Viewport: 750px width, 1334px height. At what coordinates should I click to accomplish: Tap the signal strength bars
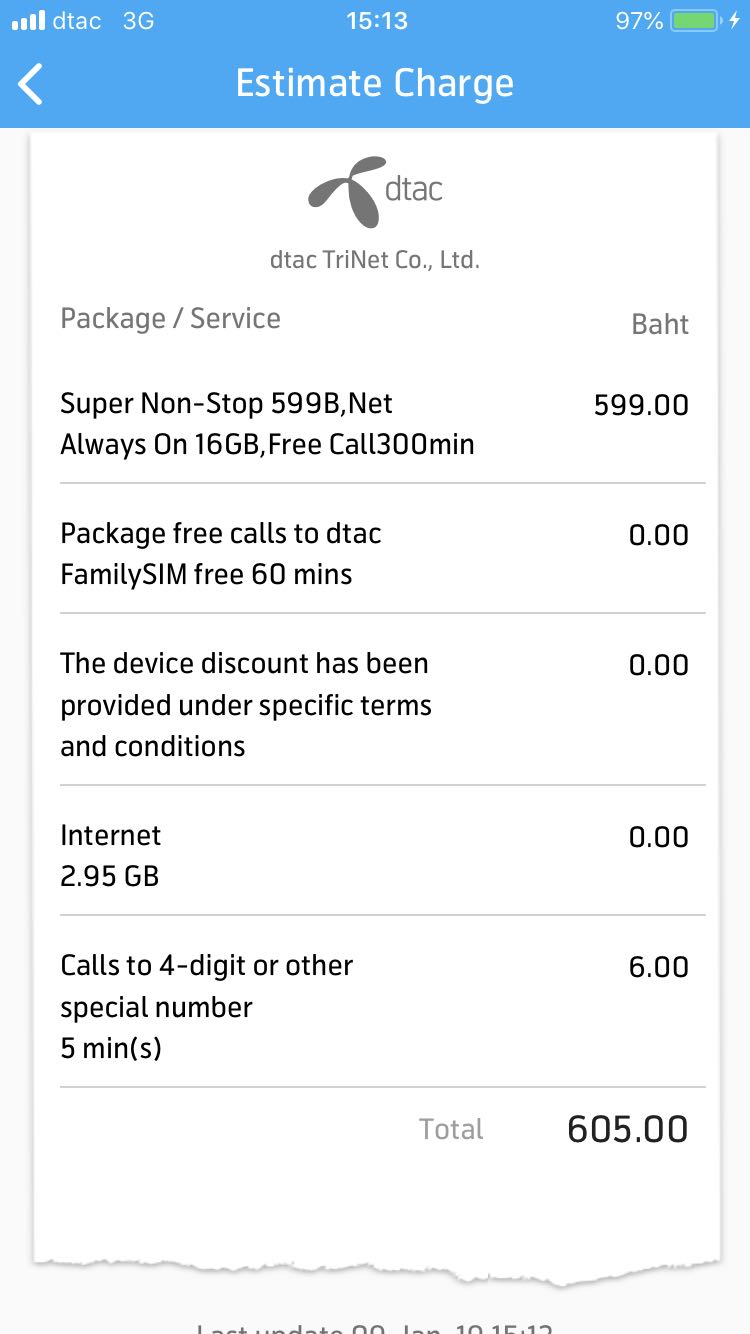[x=28, y=21]
